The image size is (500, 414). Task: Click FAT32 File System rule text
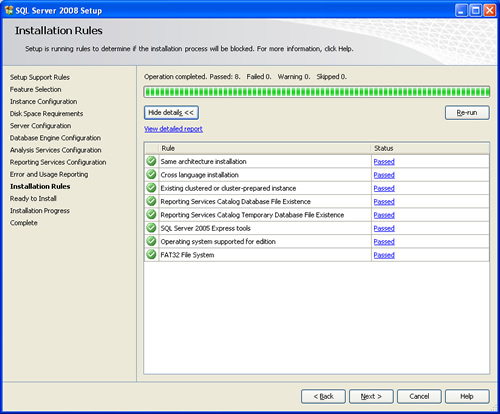187,255
